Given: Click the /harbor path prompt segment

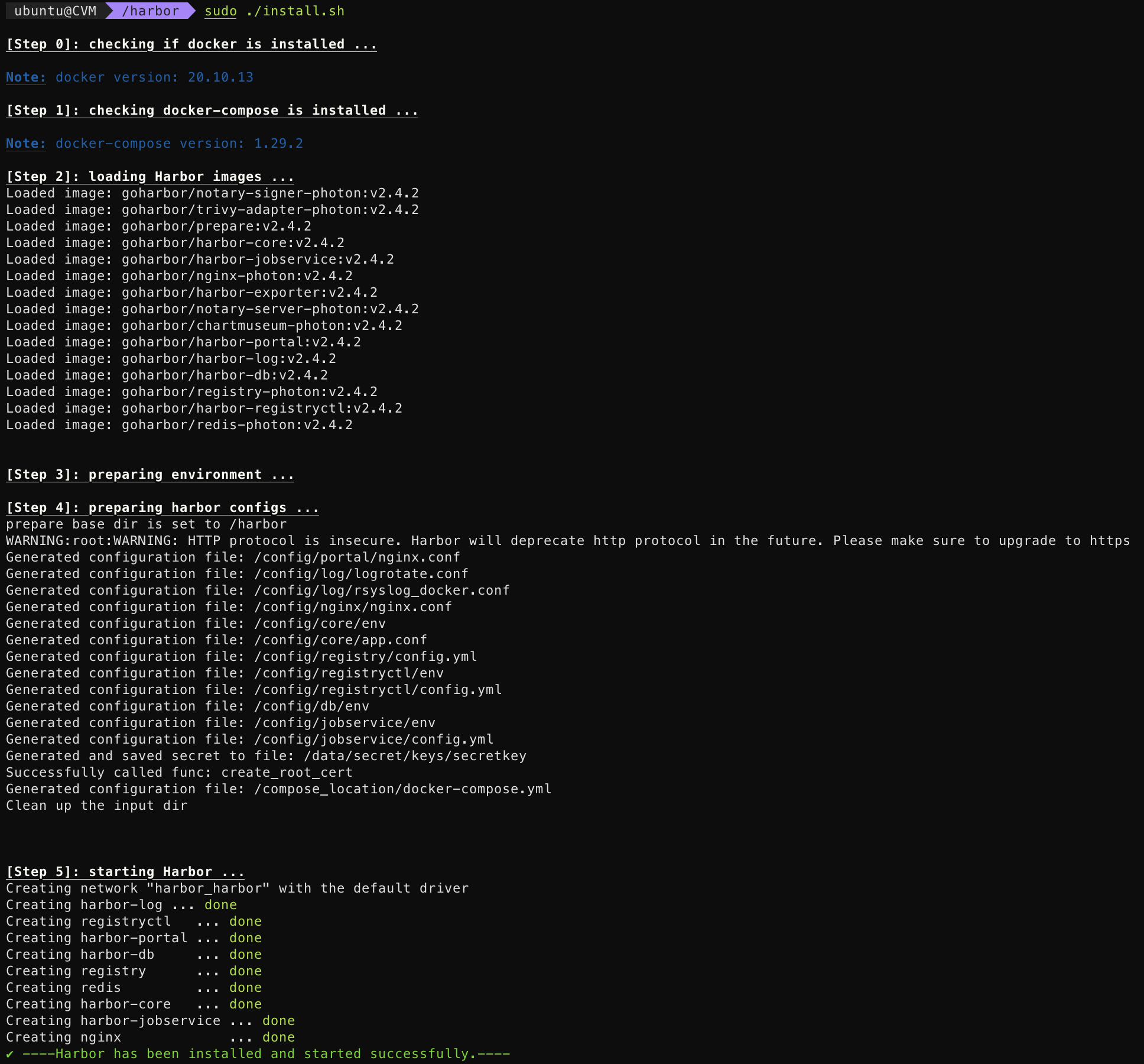Looking at the screenshot, I should (150, 11).
